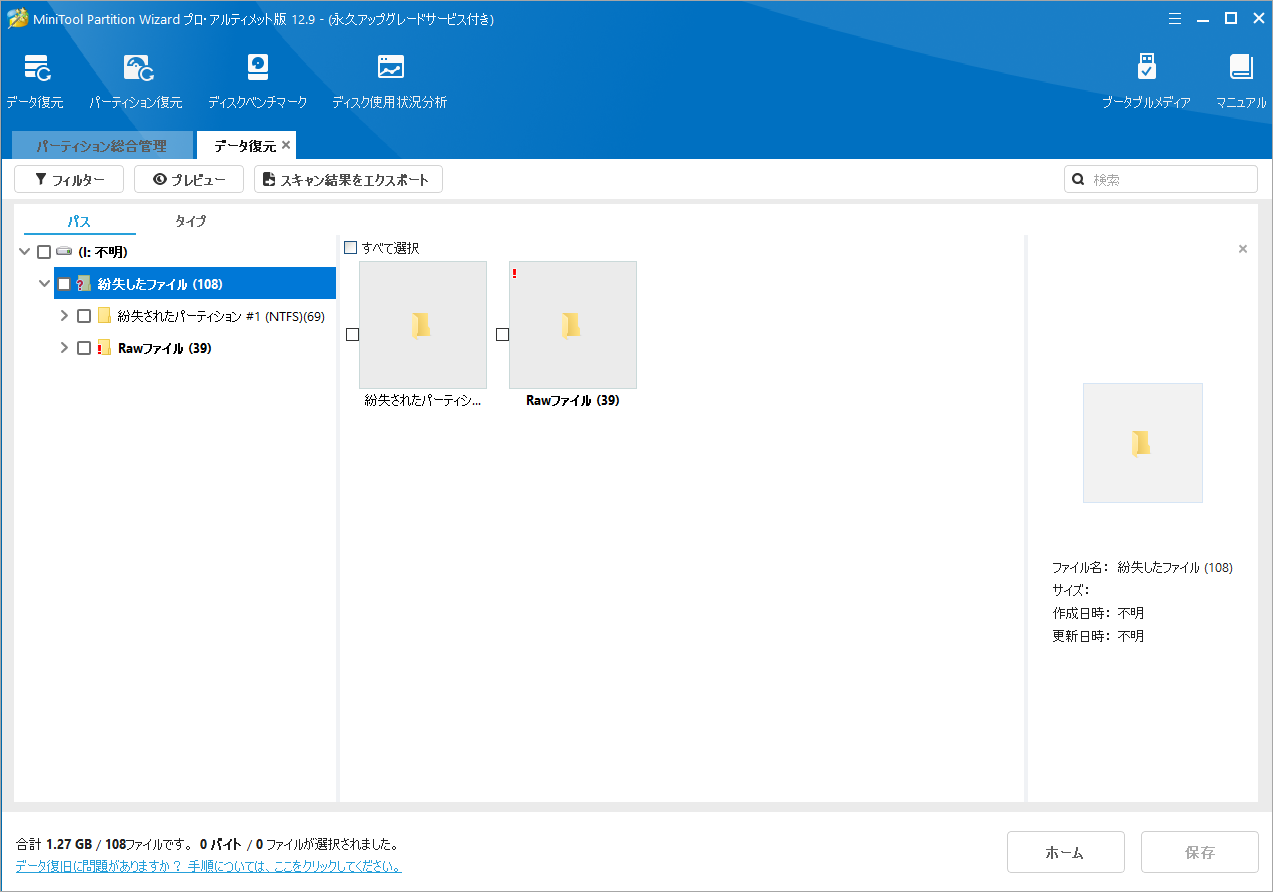Tick checkbox beside the 紛失されたパーティシ... thumbnail
This screenshot has width=1273, height=892.
coord(352,335)
